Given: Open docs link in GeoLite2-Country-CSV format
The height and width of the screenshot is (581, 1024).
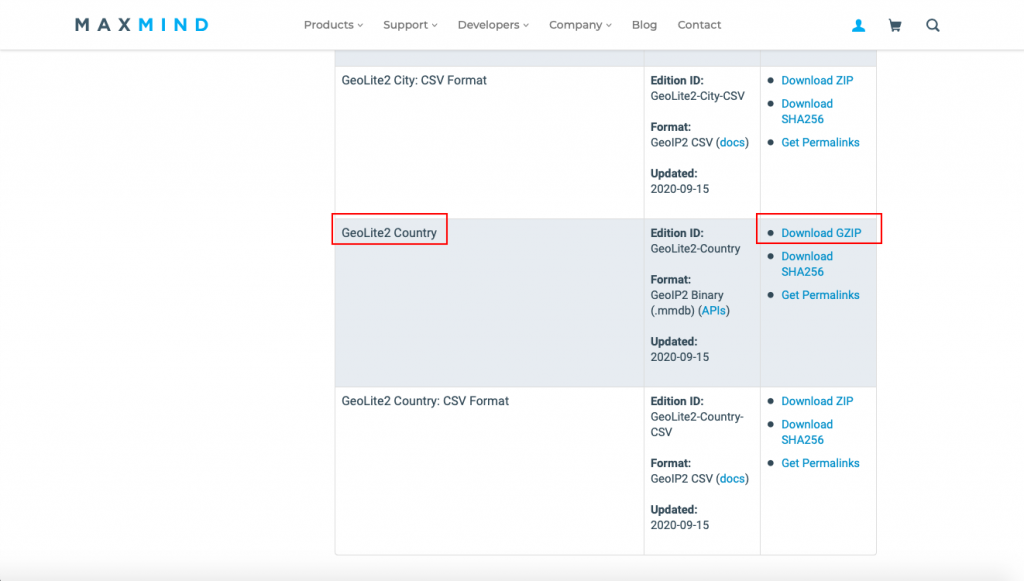Looking at the screenshot, I should pos(732,479).
